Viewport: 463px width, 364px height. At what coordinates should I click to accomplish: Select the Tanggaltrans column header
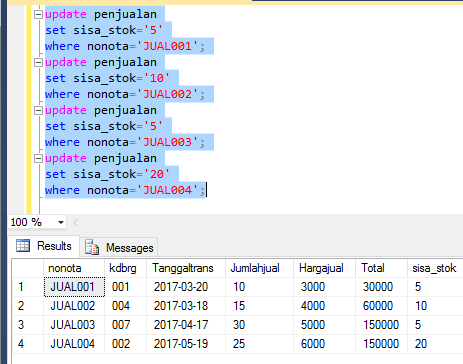coord(186,268)
